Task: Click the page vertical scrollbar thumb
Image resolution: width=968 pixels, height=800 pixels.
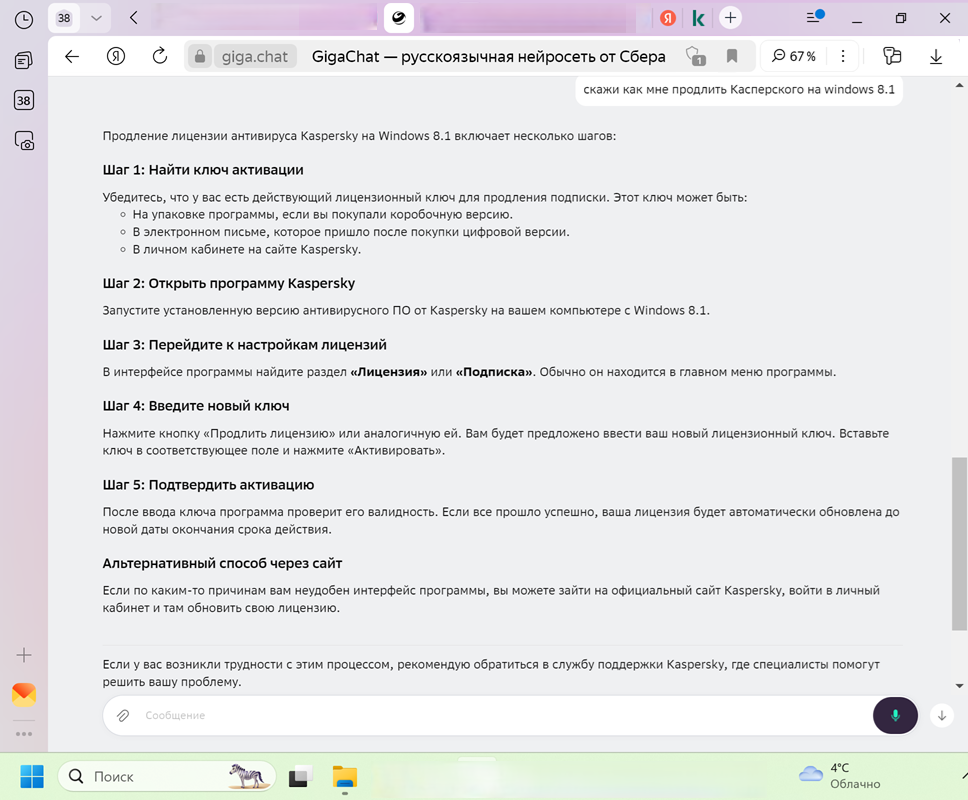Action: (x=959, y=543)
